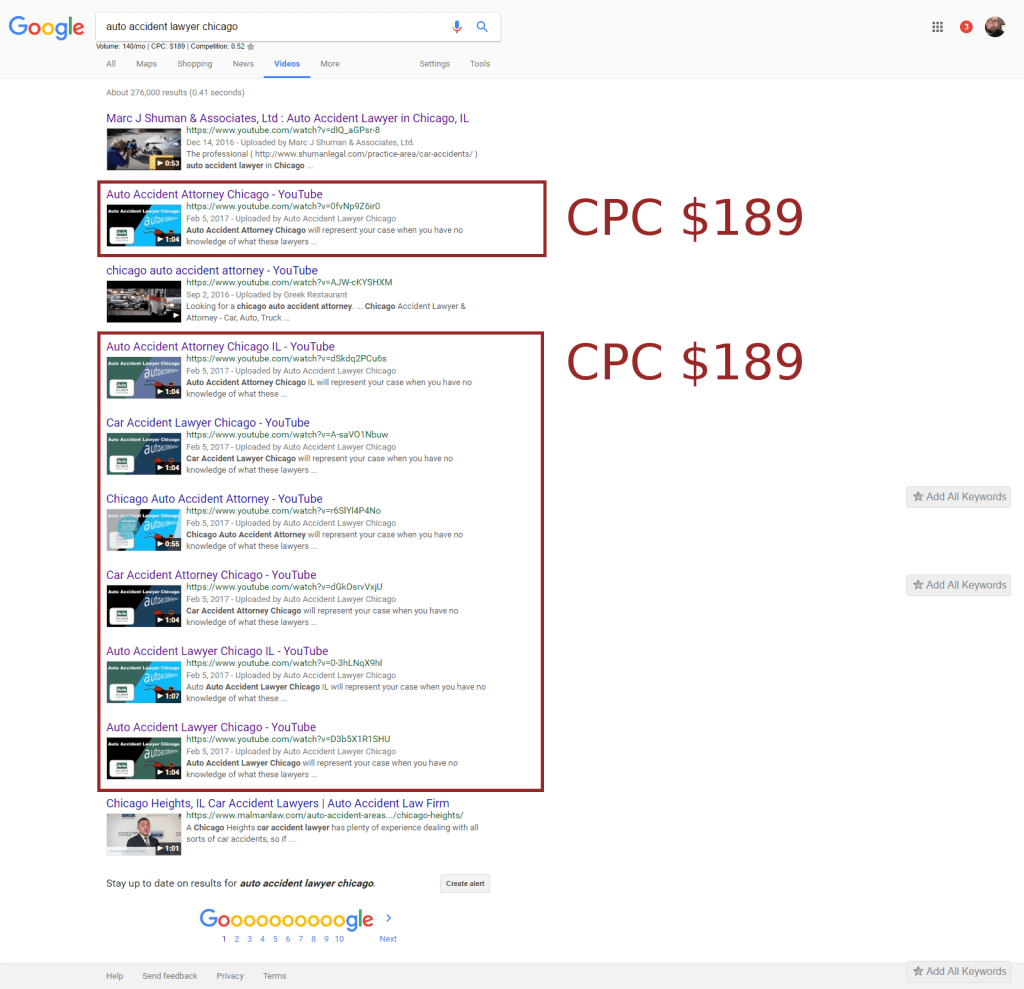The height and width of the screenshot is (989, 1024).
Task: Open result uploaded by Greek Restaurant
Action: click(212, 270)
